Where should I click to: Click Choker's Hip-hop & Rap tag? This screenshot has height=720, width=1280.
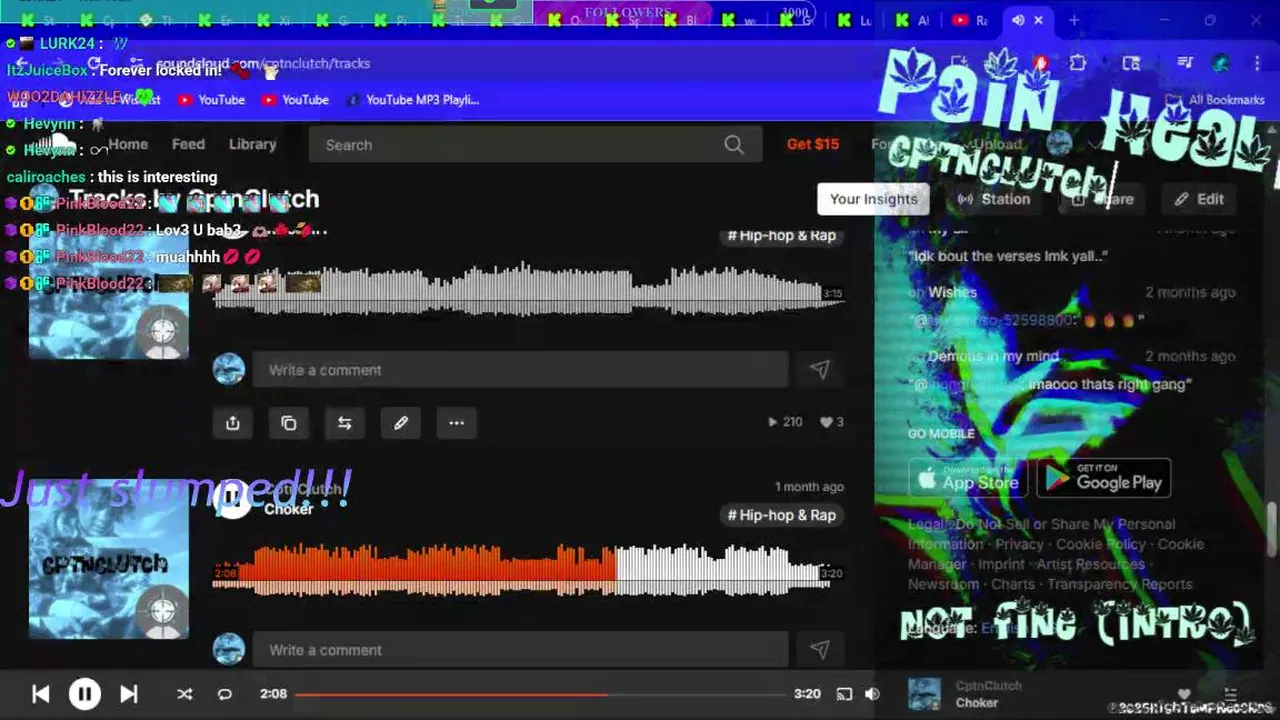781,516
